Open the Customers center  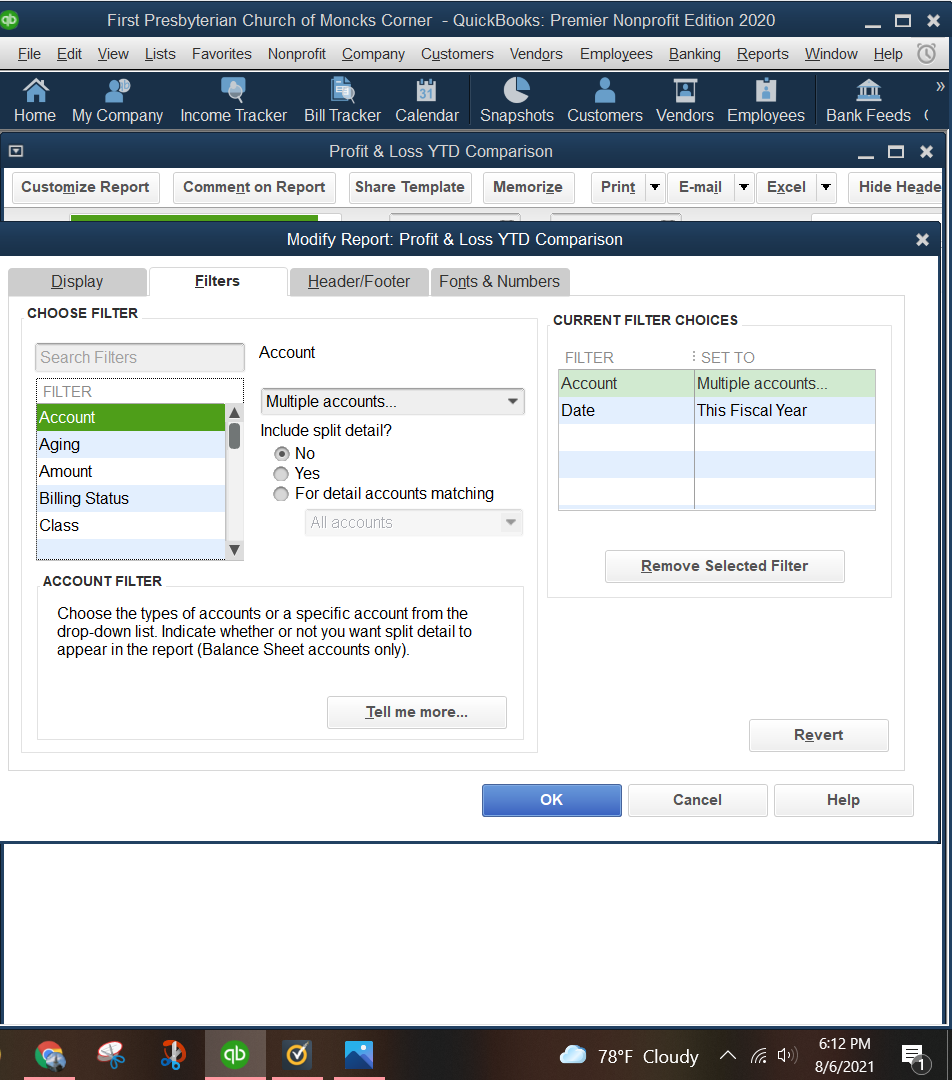(x=604, y=100)
